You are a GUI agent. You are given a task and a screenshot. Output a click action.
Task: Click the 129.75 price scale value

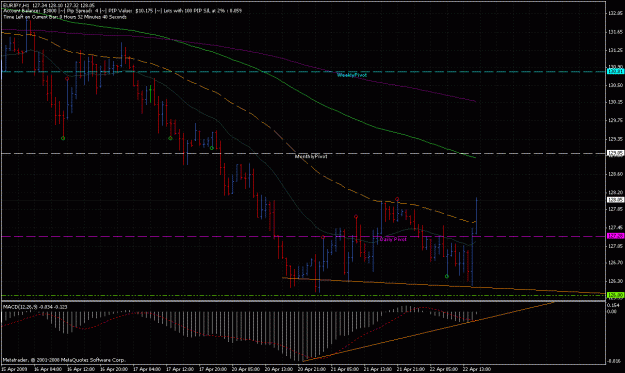click(x=616, y=120)
